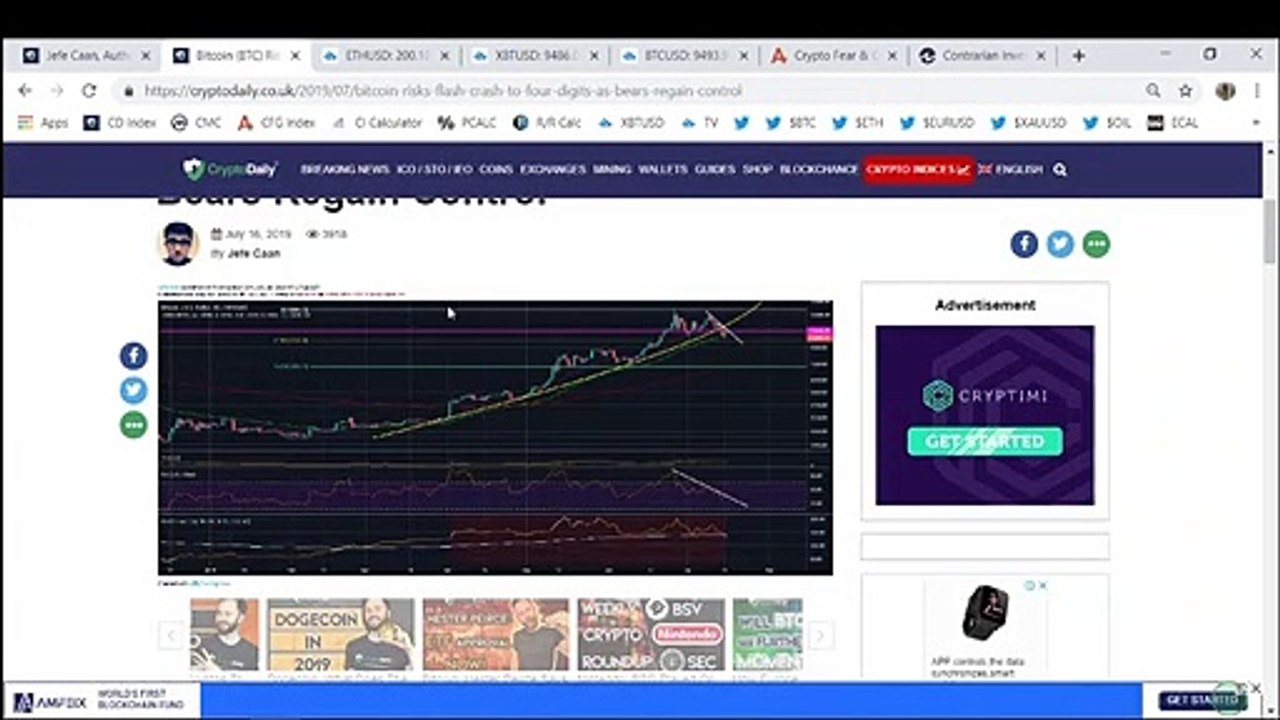This screenshot has width=1280, height=720.
Task: Click the zoom magnifier icon in the address bar
Action: click(x=1153, y=91)
